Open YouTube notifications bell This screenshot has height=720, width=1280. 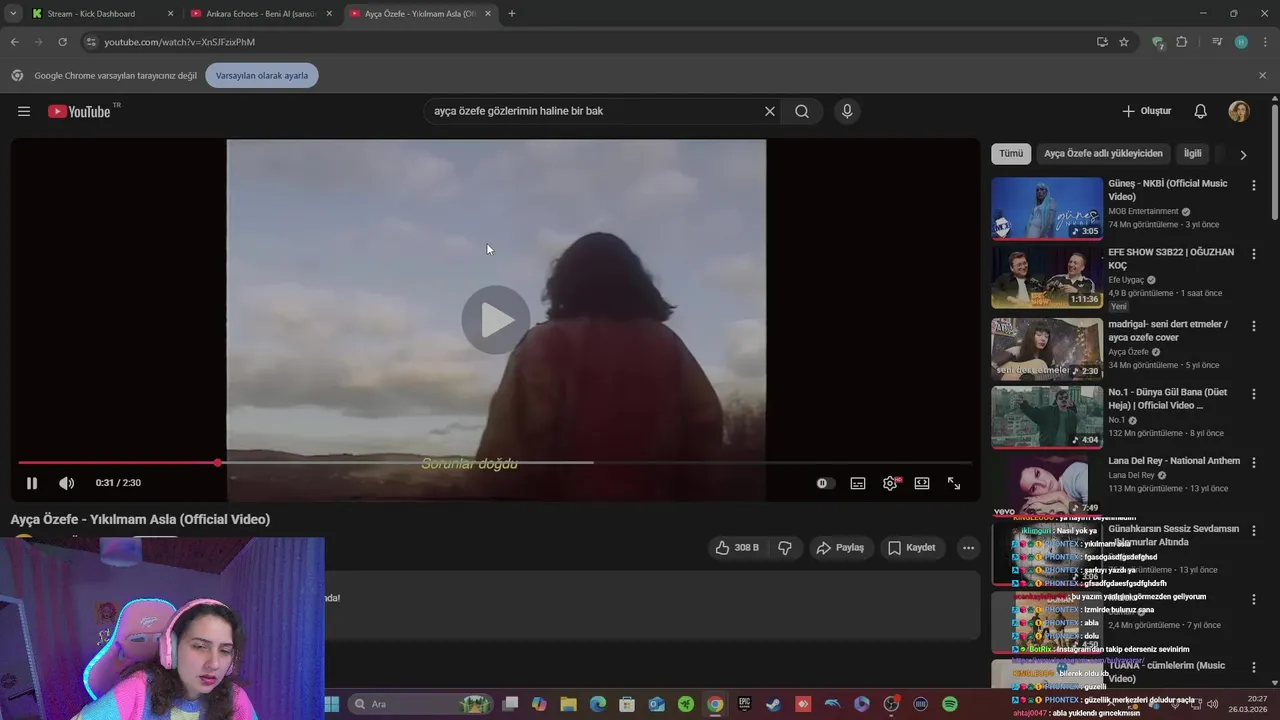[x=1201, y=111]
